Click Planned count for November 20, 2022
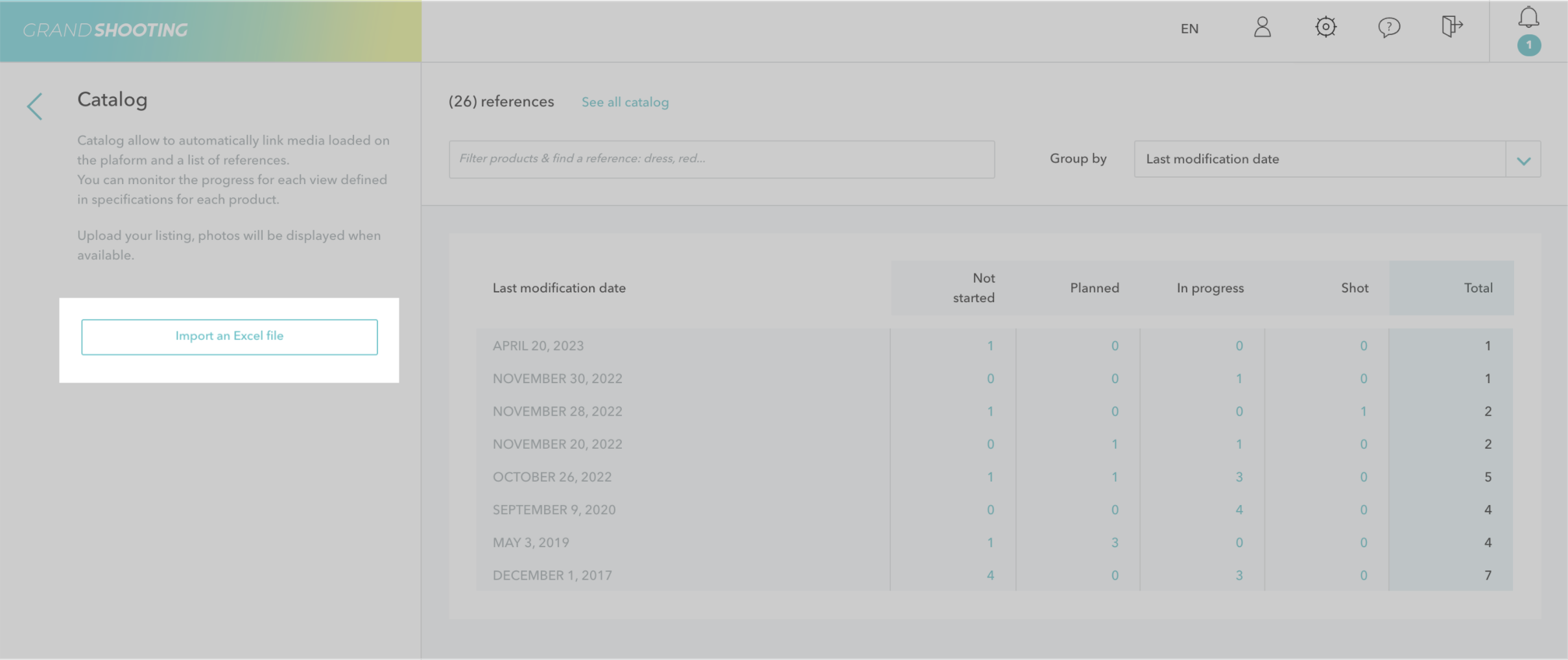Image resolution: width=1568 pixels, height=660 pixels. (x=1115, y=444)
